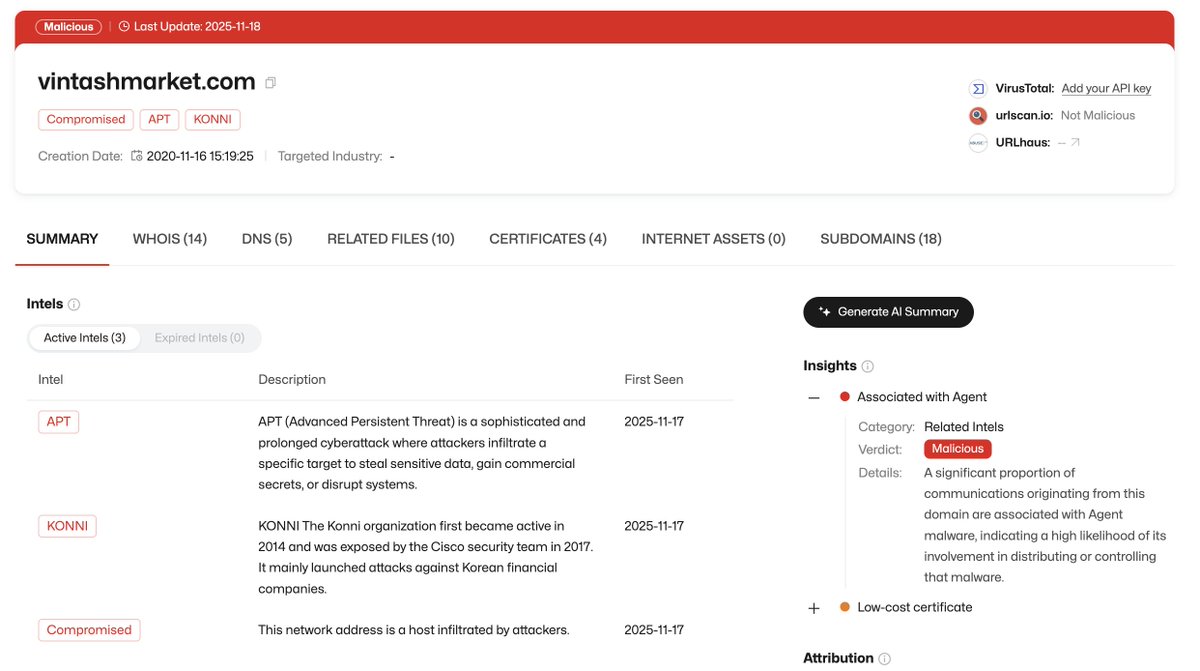Switch to Expired Intels (0)
Image resolution: width=1200 pixels, height=671 pixels.
coord(200,338)
